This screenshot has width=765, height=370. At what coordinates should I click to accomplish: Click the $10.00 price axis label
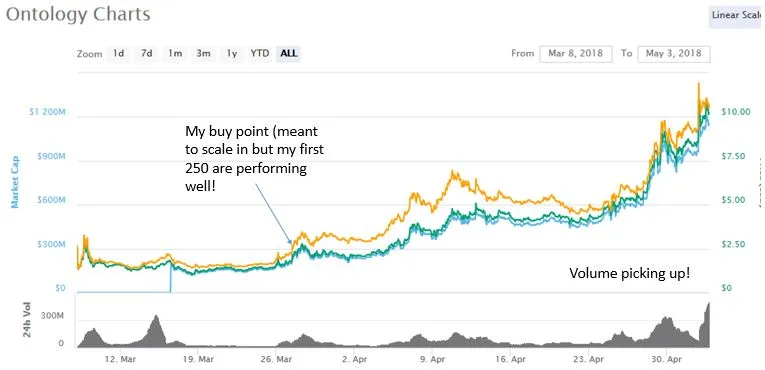click(736, 112)
